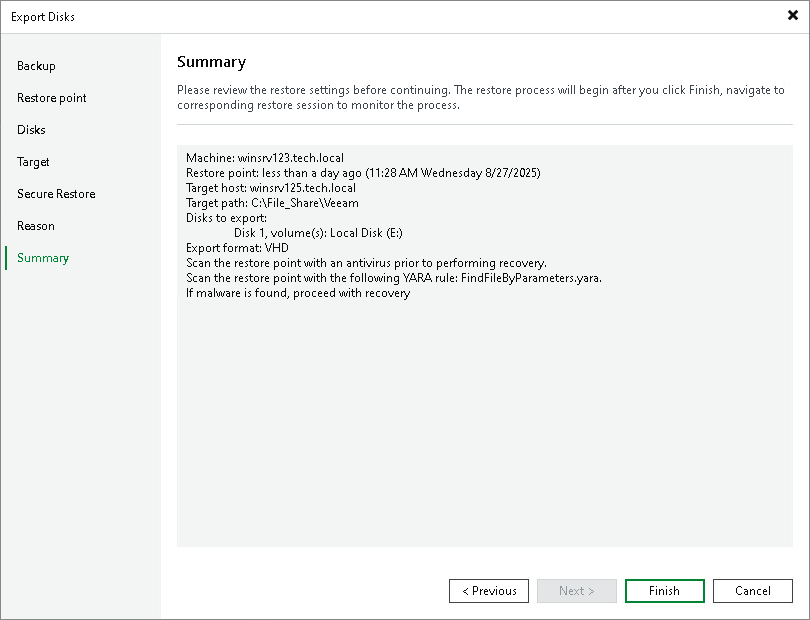Image resolution: width=810 pixels, height=620 pixels.
Task: Click the Machine: winsrv123.tech.local line
Action: [x=265, y=158]
